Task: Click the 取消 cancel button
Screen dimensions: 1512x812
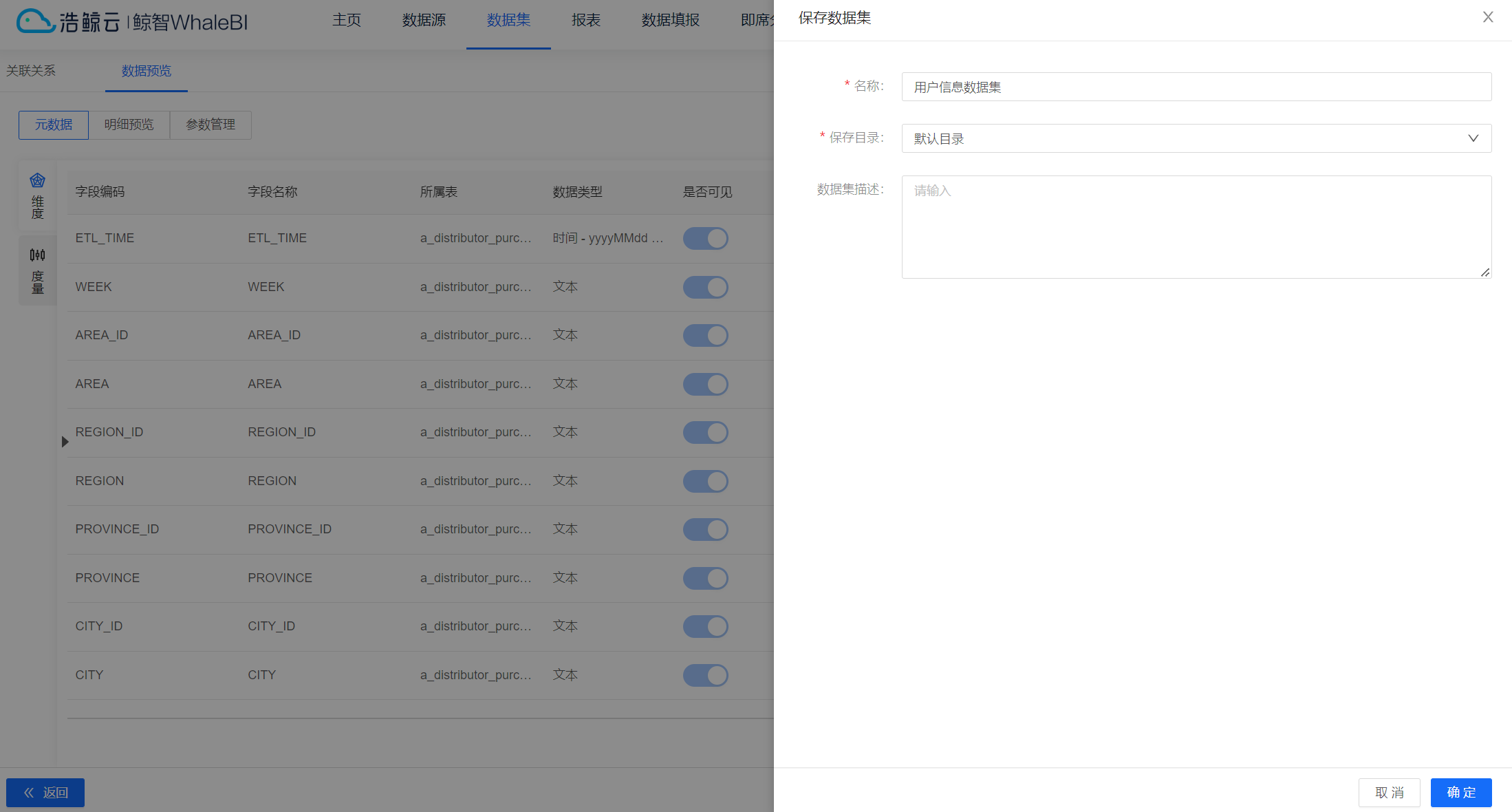Action: coord(1389,793)
